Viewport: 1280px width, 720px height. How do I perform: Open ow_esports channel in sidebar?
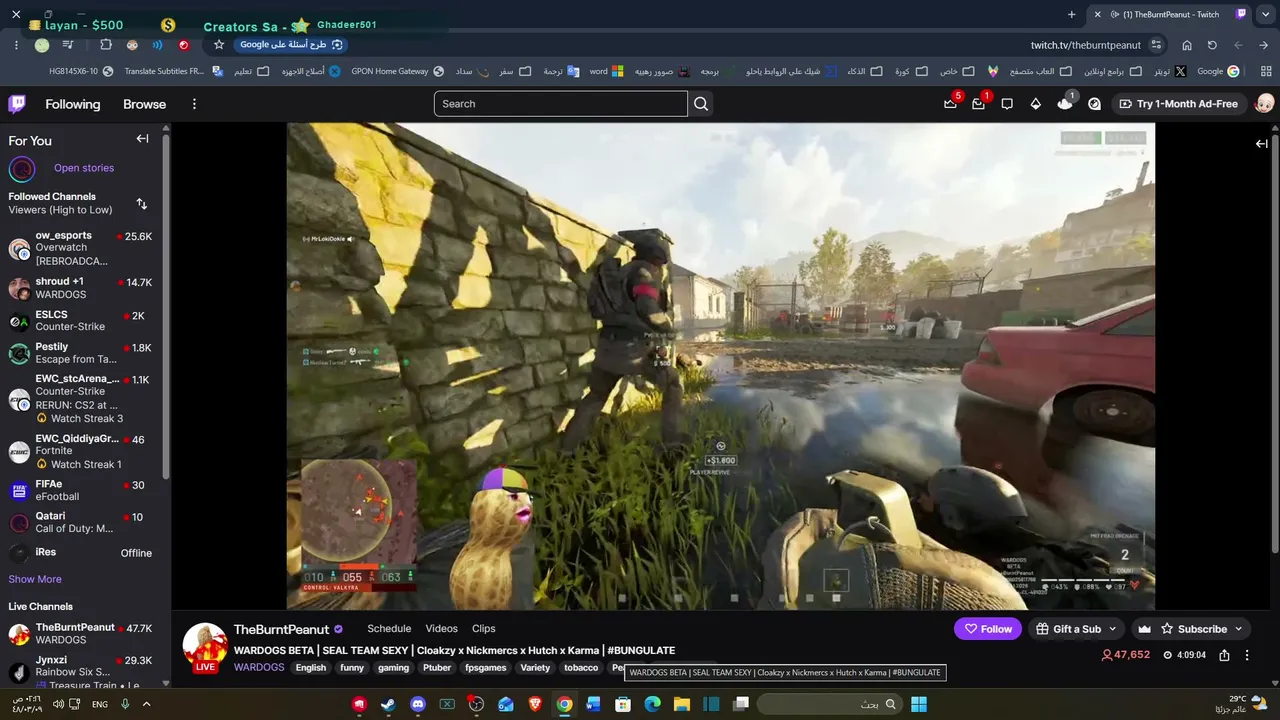[81, 248]
